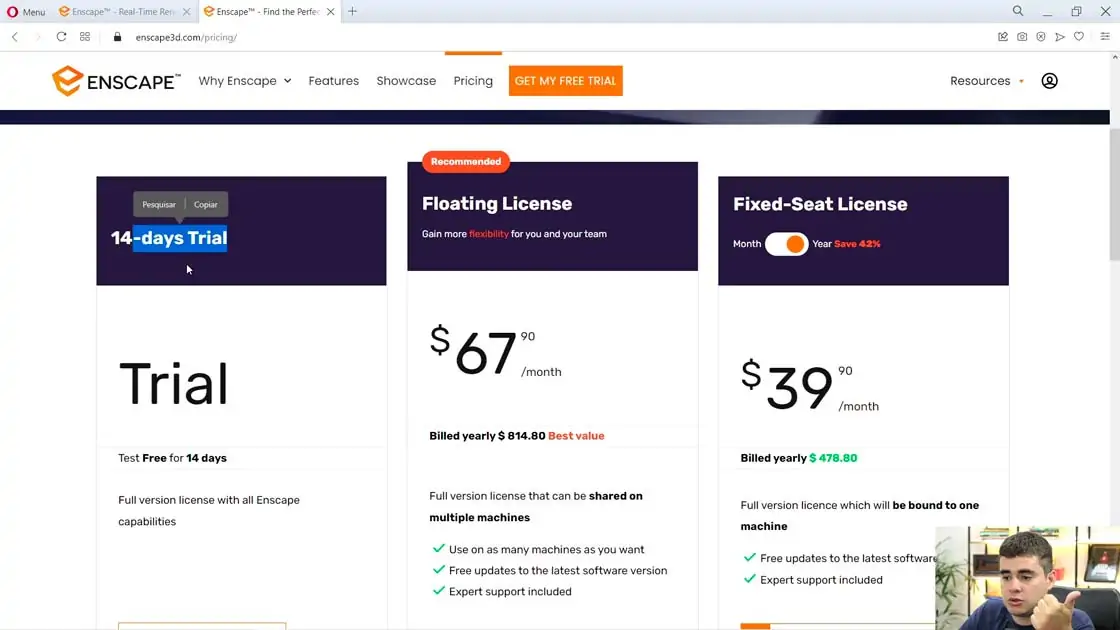Click the Use on as many machines checkmark item

(x=539, y=549)
